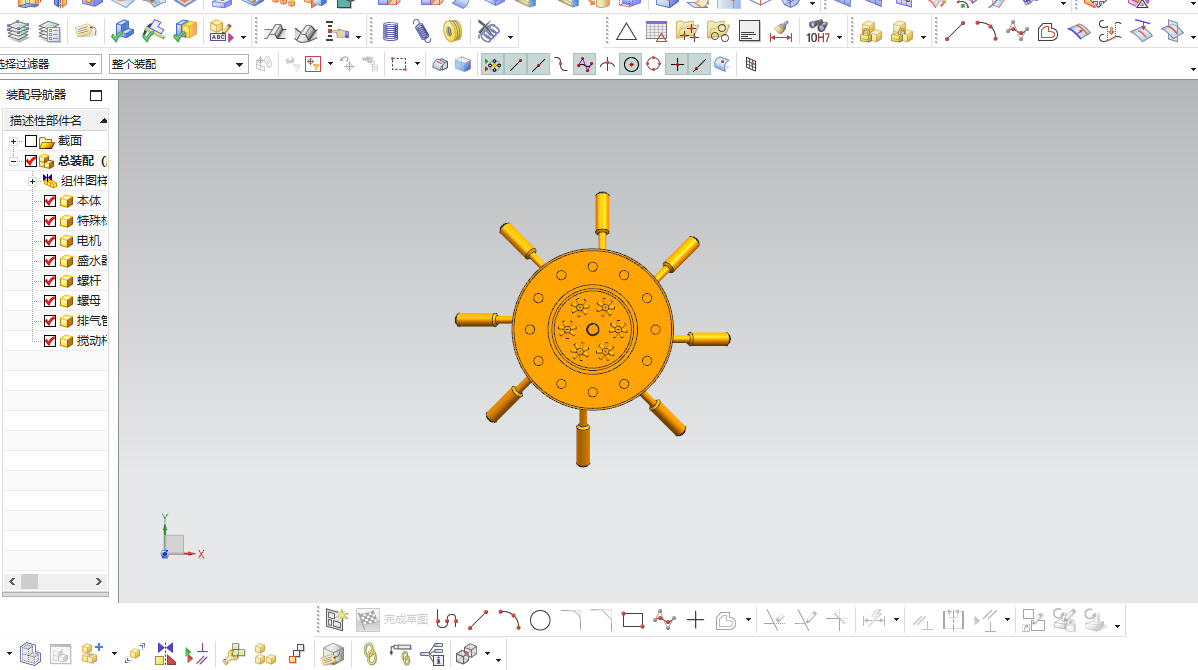Click navigator scrollbar right arrow

pyautogui.click(x=99, y=581)
